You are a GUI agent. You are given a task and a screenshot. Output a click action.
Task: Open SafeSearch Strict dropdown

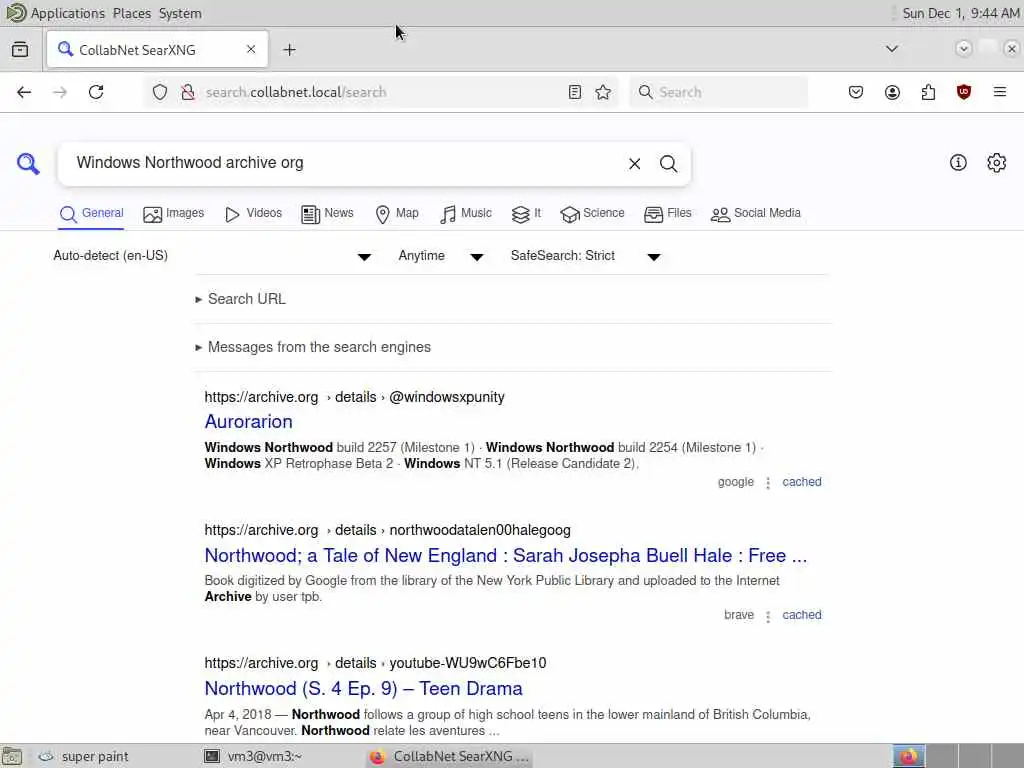tap(586, 256)
